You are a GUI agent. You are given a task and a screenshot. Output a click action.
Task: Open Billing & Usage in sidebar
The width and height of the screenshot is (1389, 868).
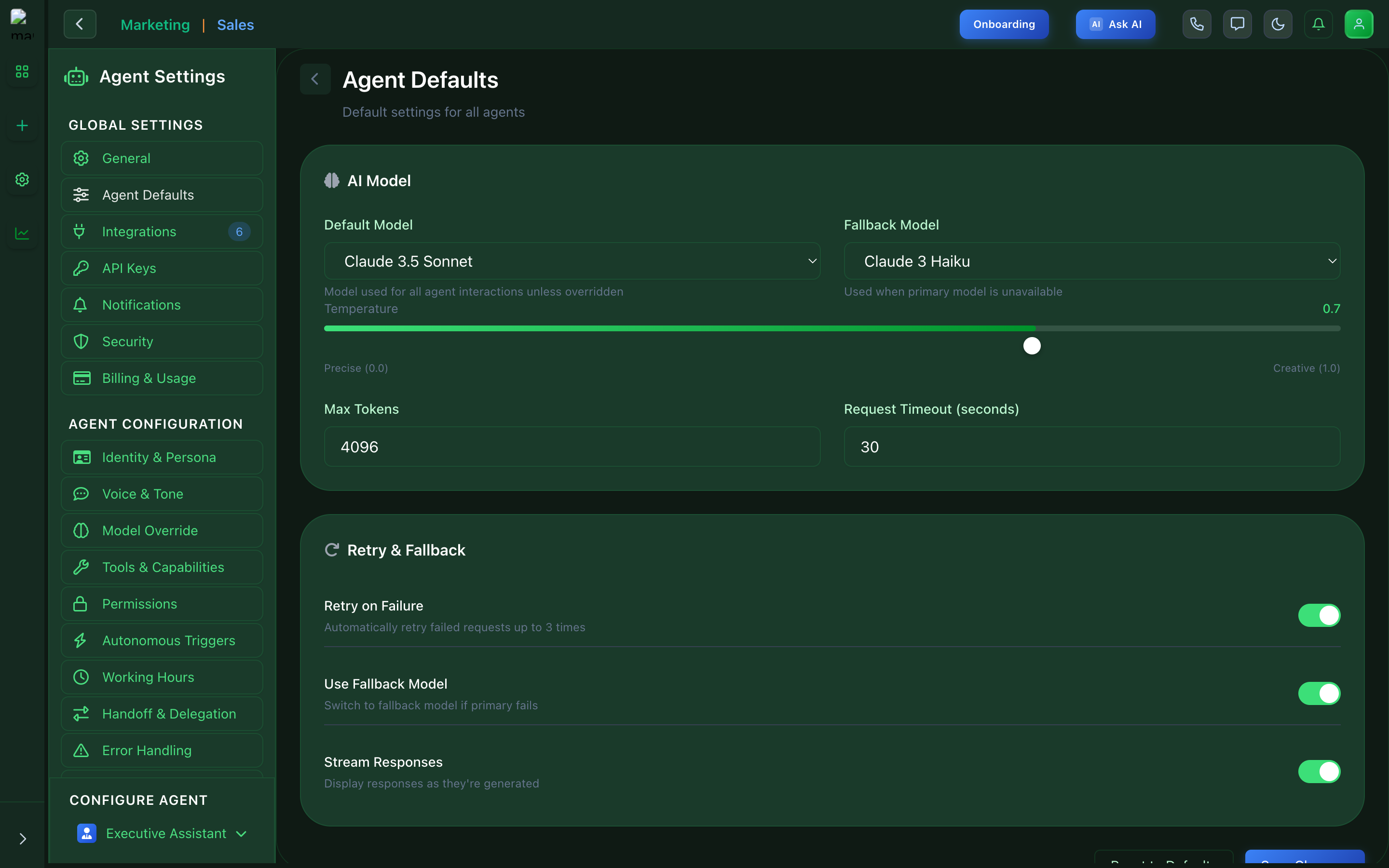[162, 379]
